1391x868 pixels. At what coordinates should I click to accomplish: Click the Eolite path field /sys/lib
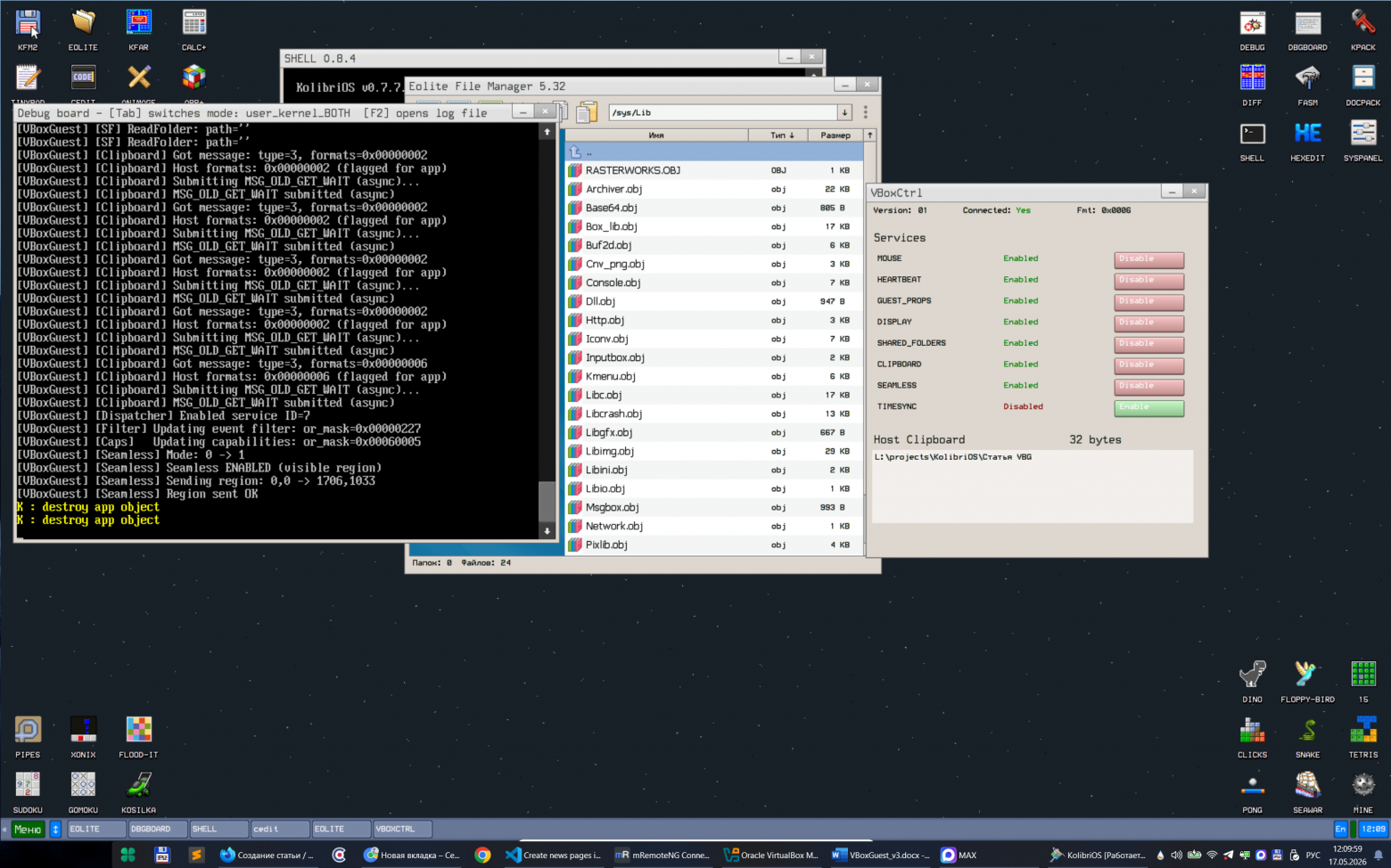722,112
